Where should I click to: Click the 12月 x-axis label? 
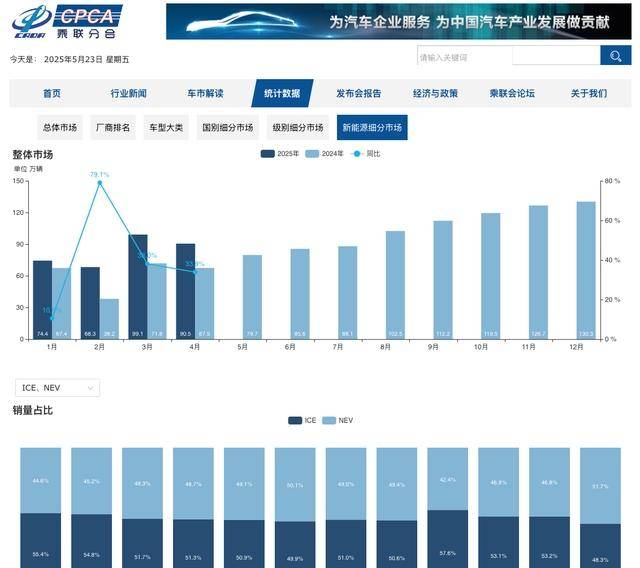tap(576, 347)
